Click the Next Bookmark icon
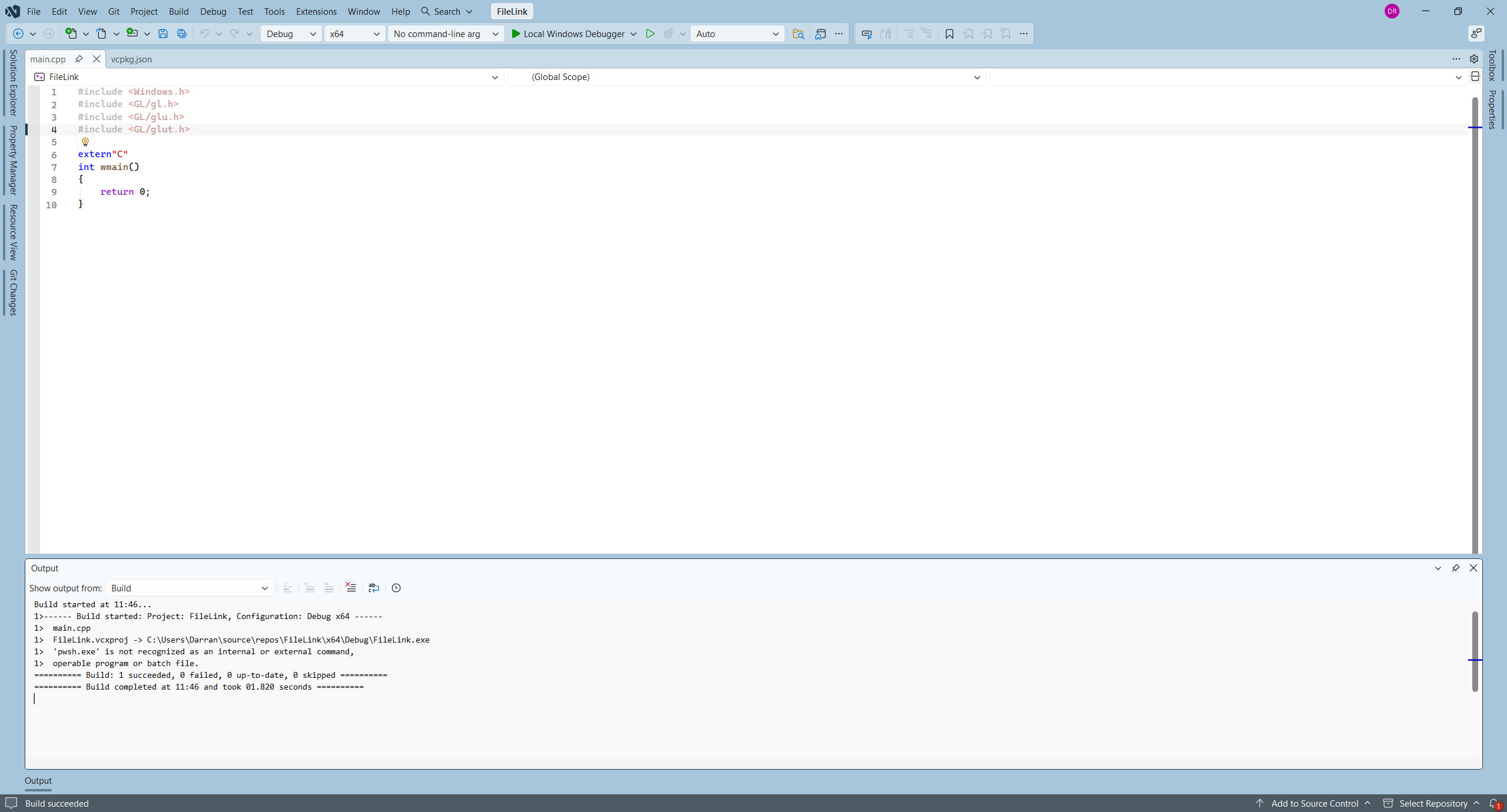This screenshot has width=1507, height=812. pyautogui.click(x=987, y=34)
